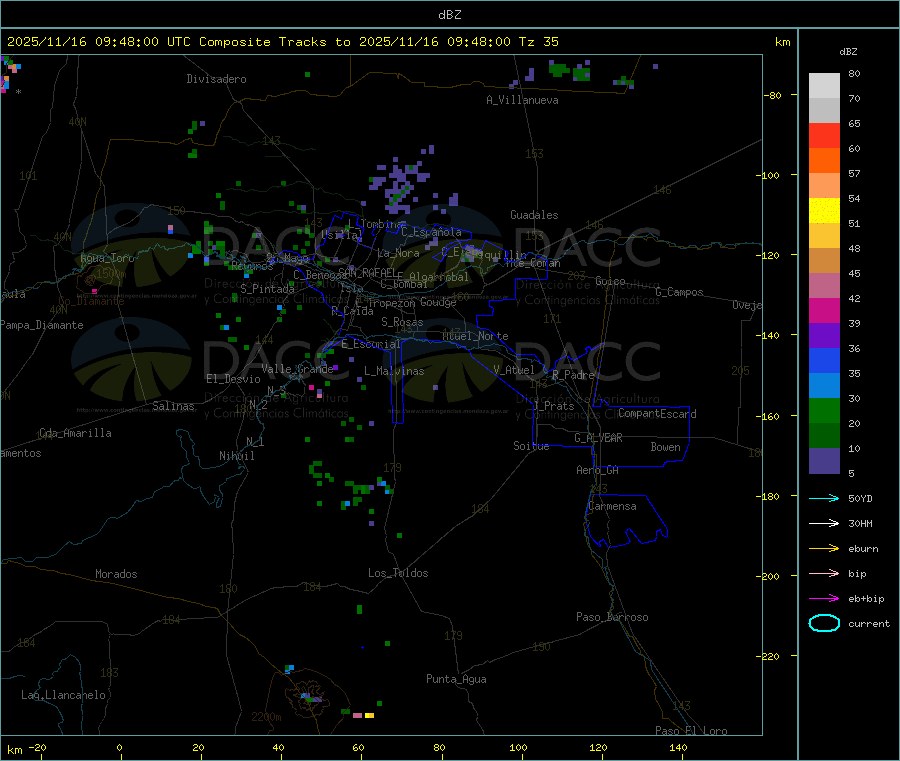Click the 'CompantEscard' map label
This screenshot has width=900, height=761.
pos(657,413)
